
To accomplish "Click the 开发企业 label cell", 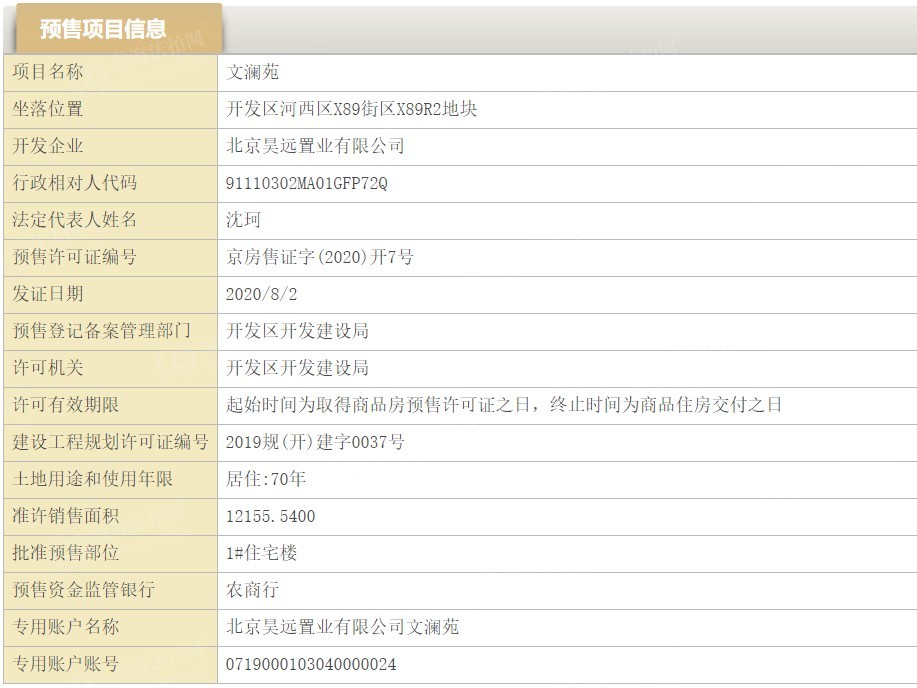I will [111, 146].
